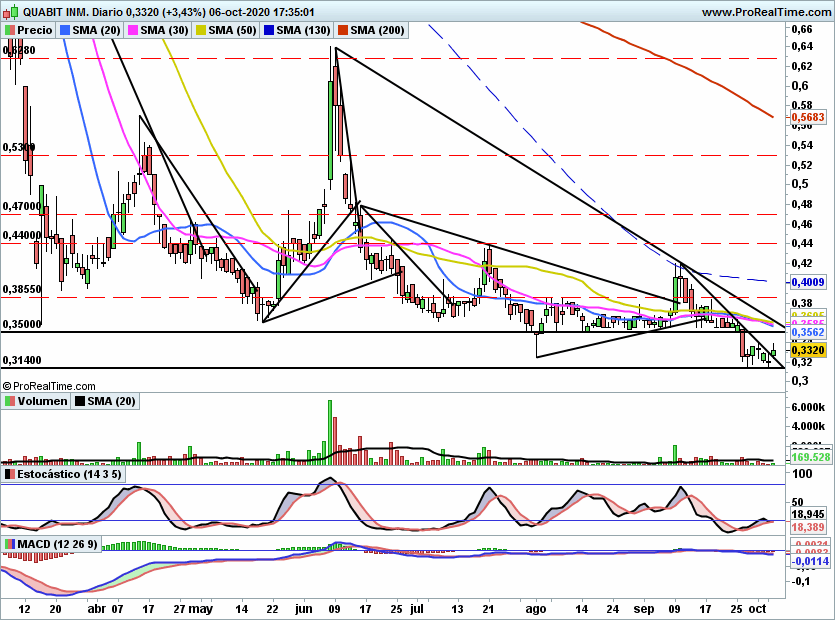Select the volume SMA (20) legend tag
The height and width of the screenshot is (620, 835).
point(105,401)
